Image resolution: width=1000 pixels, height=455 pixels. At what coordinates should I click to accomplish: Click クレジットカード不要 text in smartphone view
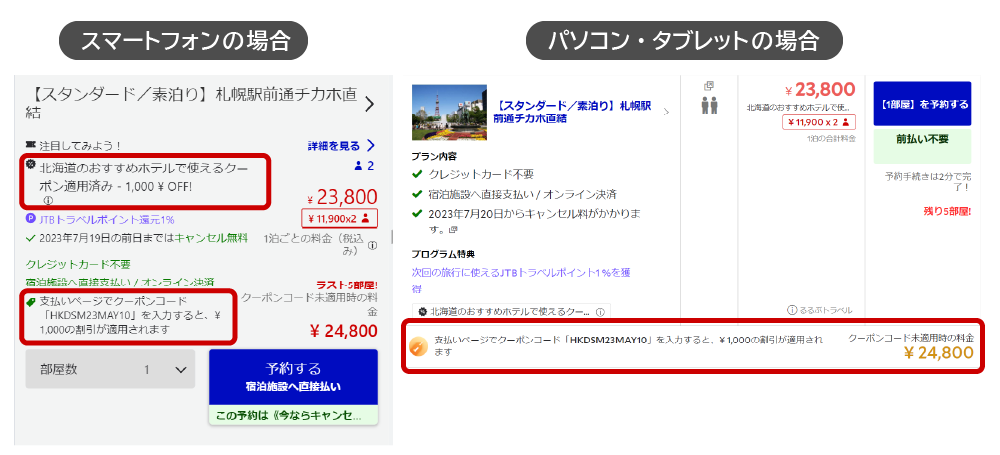78,264
